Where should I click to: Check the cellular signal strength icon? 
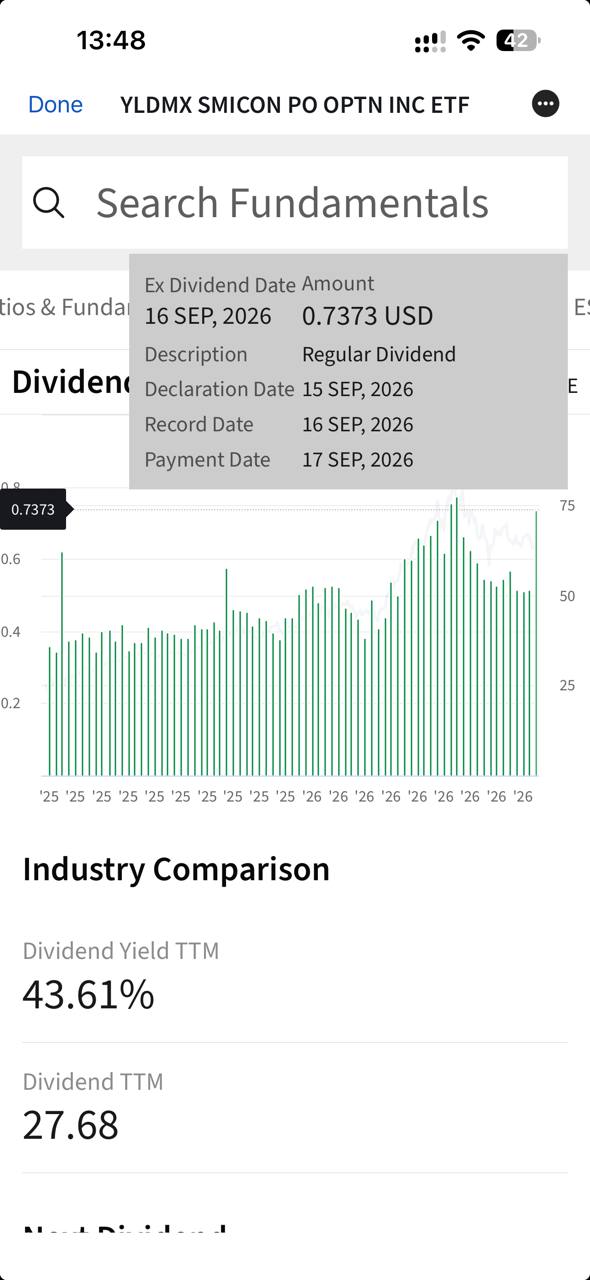point(430,42)
